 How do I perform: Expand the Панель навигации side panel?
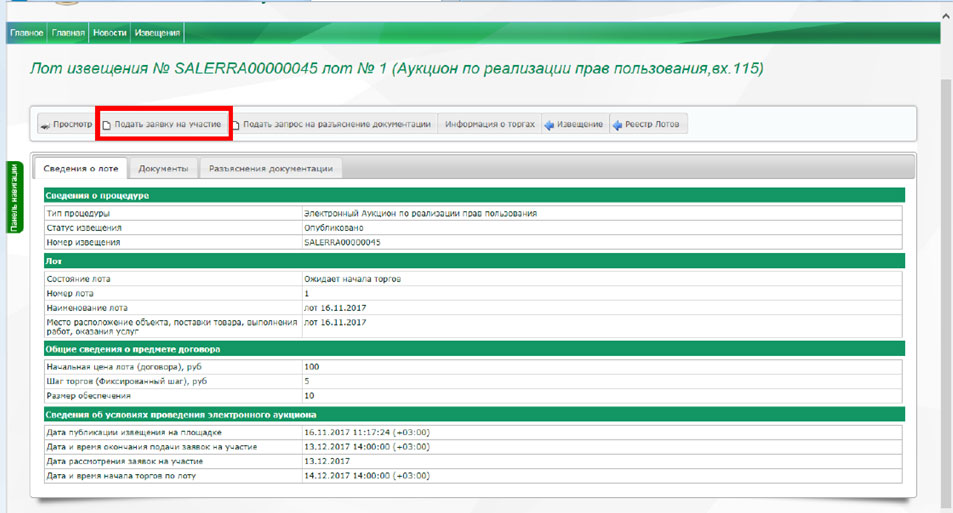(x=14, y=197)
